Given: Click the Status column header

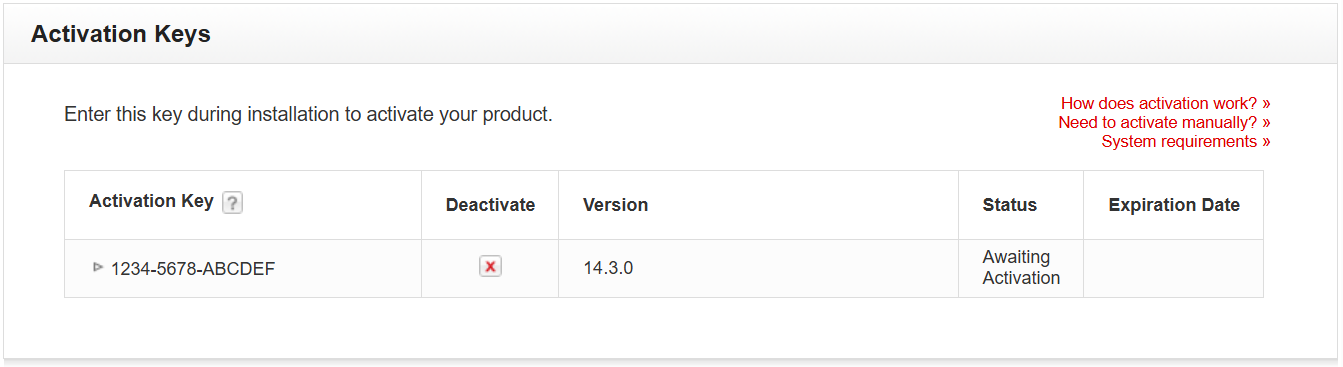Looking at the screenshot, I should pos(1010,205).
